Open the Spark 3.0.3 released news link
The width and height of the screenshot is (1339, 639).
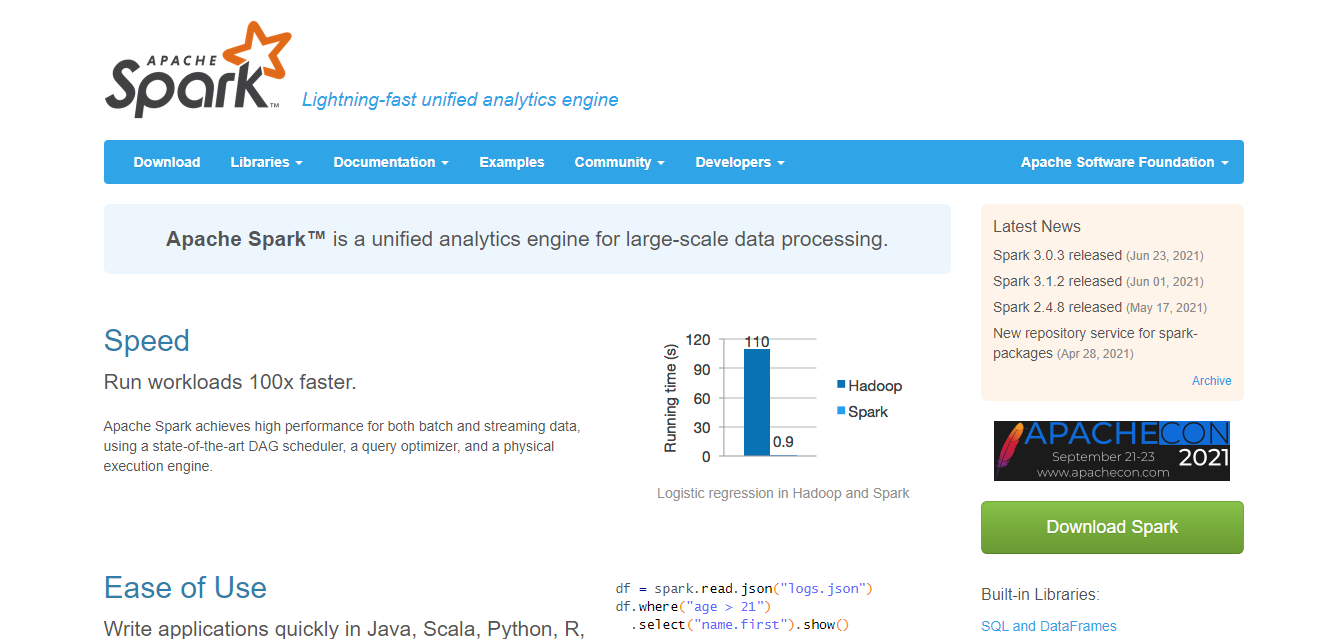point(1057,255)
